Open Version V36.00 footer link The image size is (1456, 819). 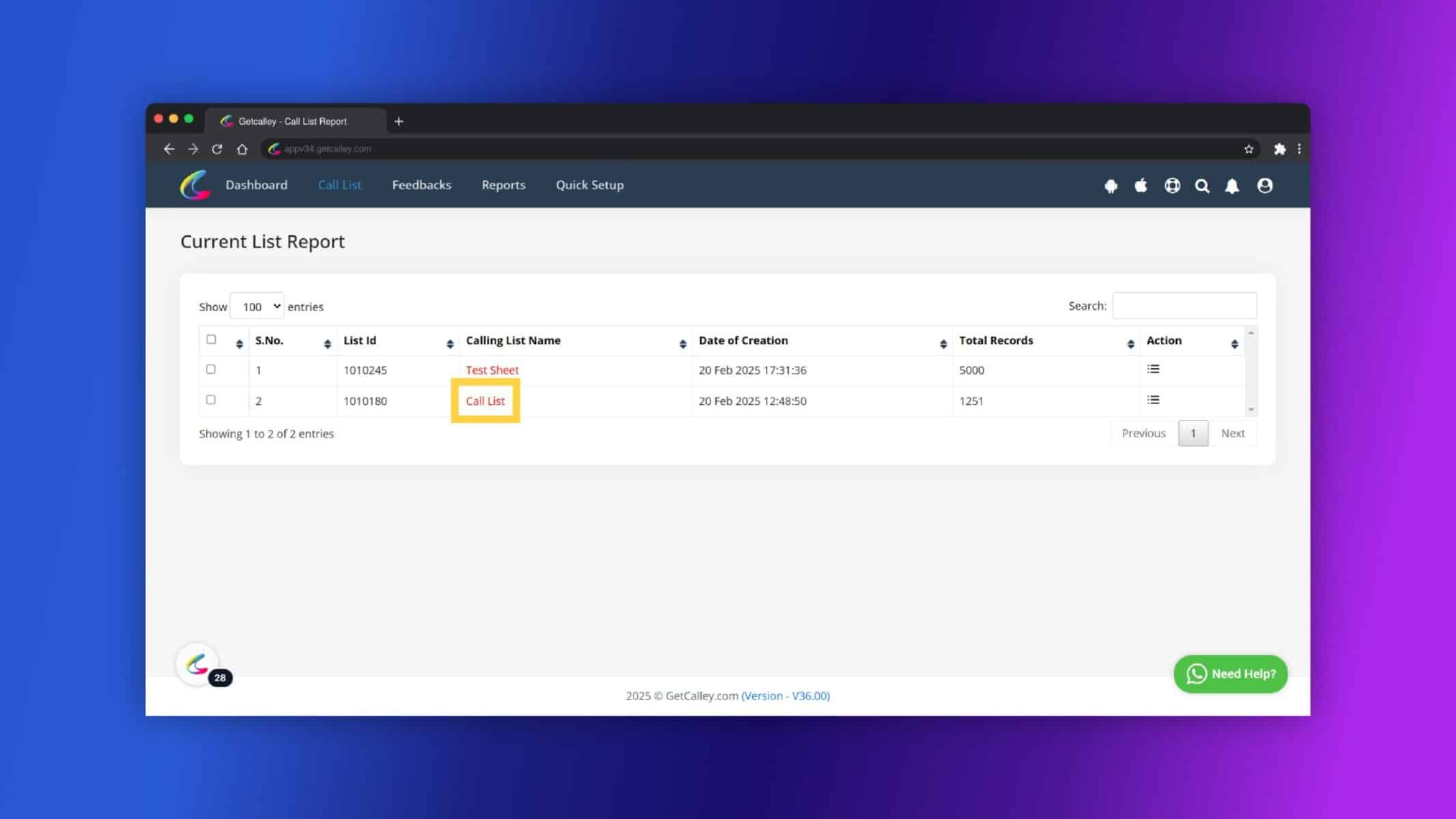(785, 695)
